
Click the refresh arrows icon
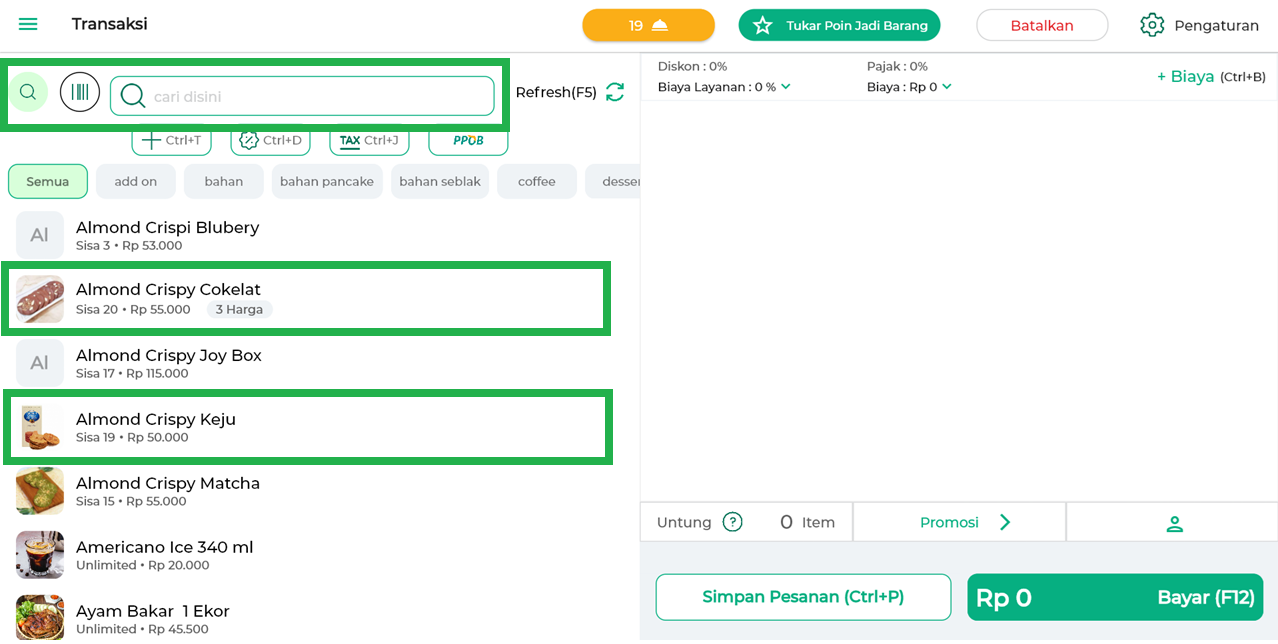coord(615,92)
